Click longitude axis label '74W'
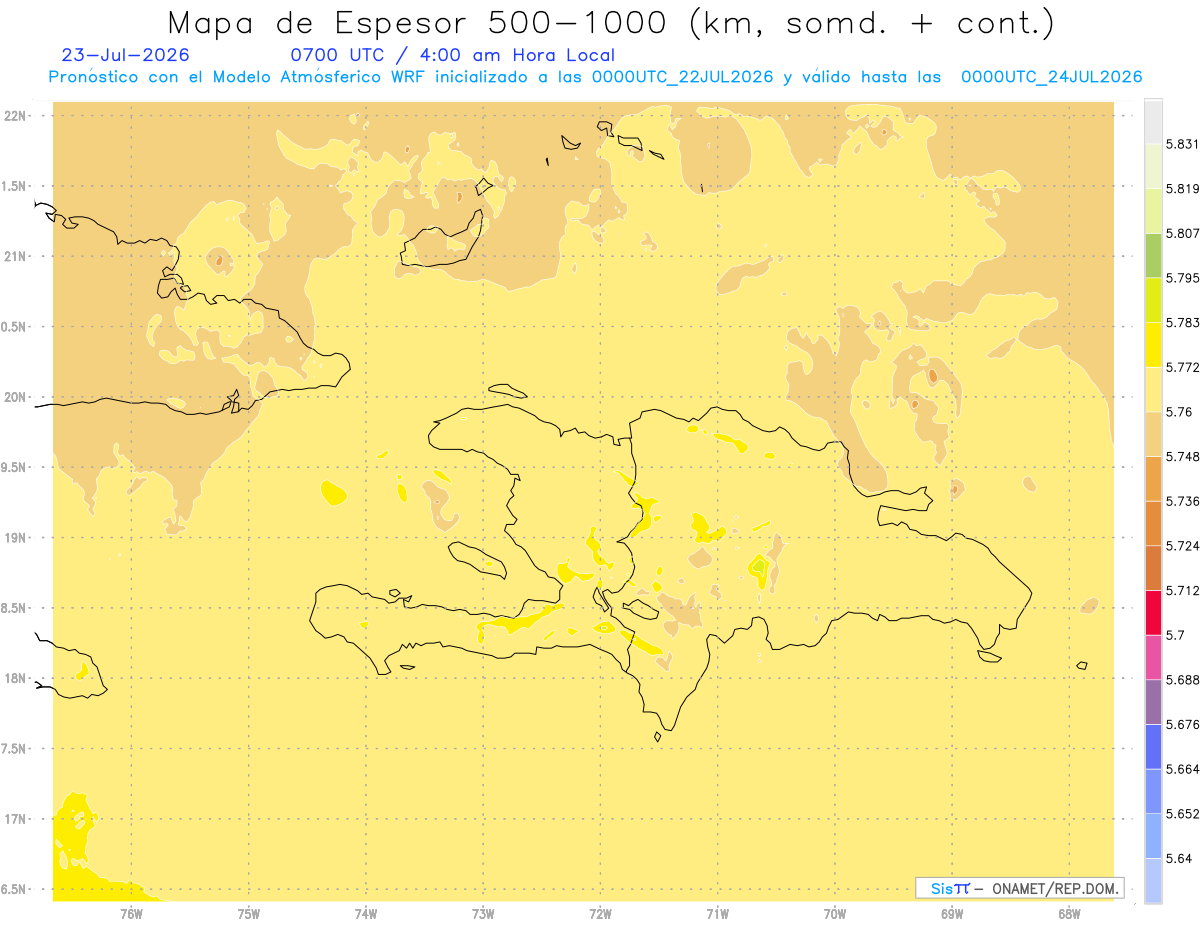The image size is (1200, 927). point(366,914)
